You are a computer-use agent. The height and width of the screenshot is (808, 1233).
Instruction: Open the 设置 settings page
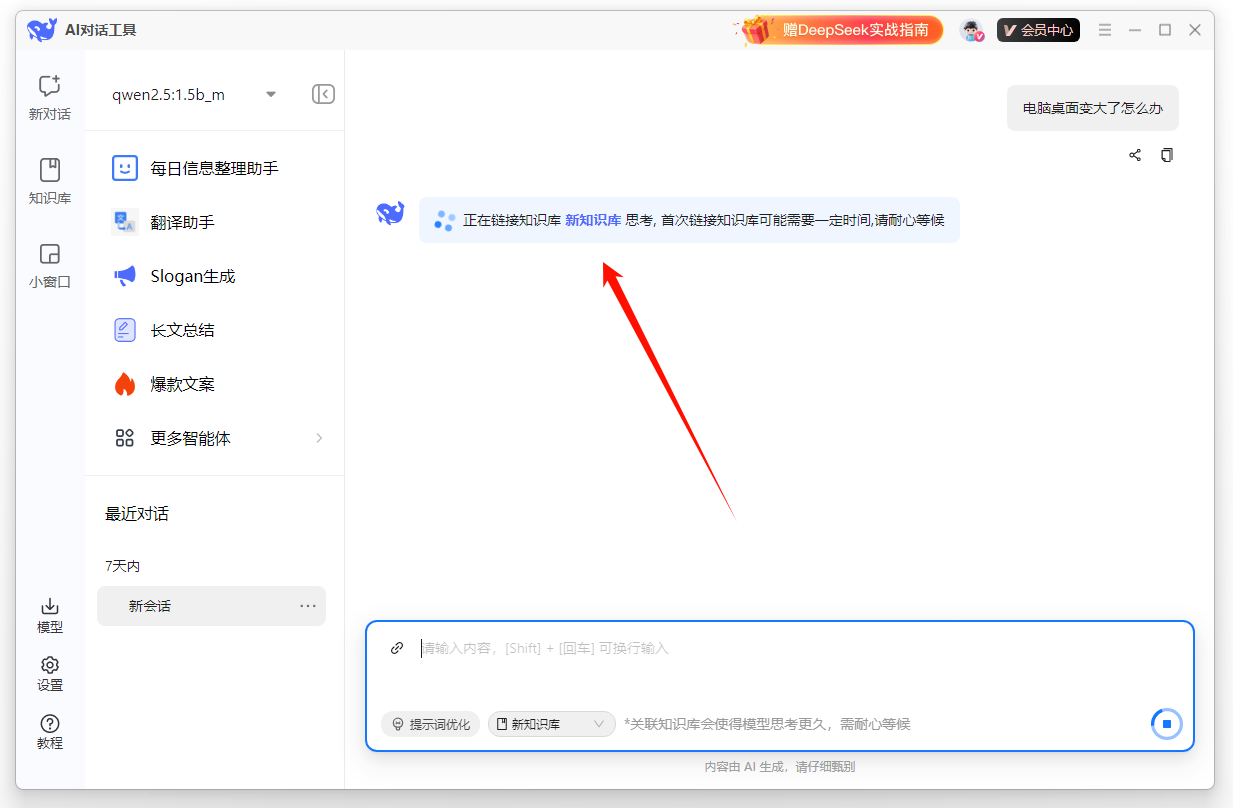pyautogui.click(x=49, y=671)
